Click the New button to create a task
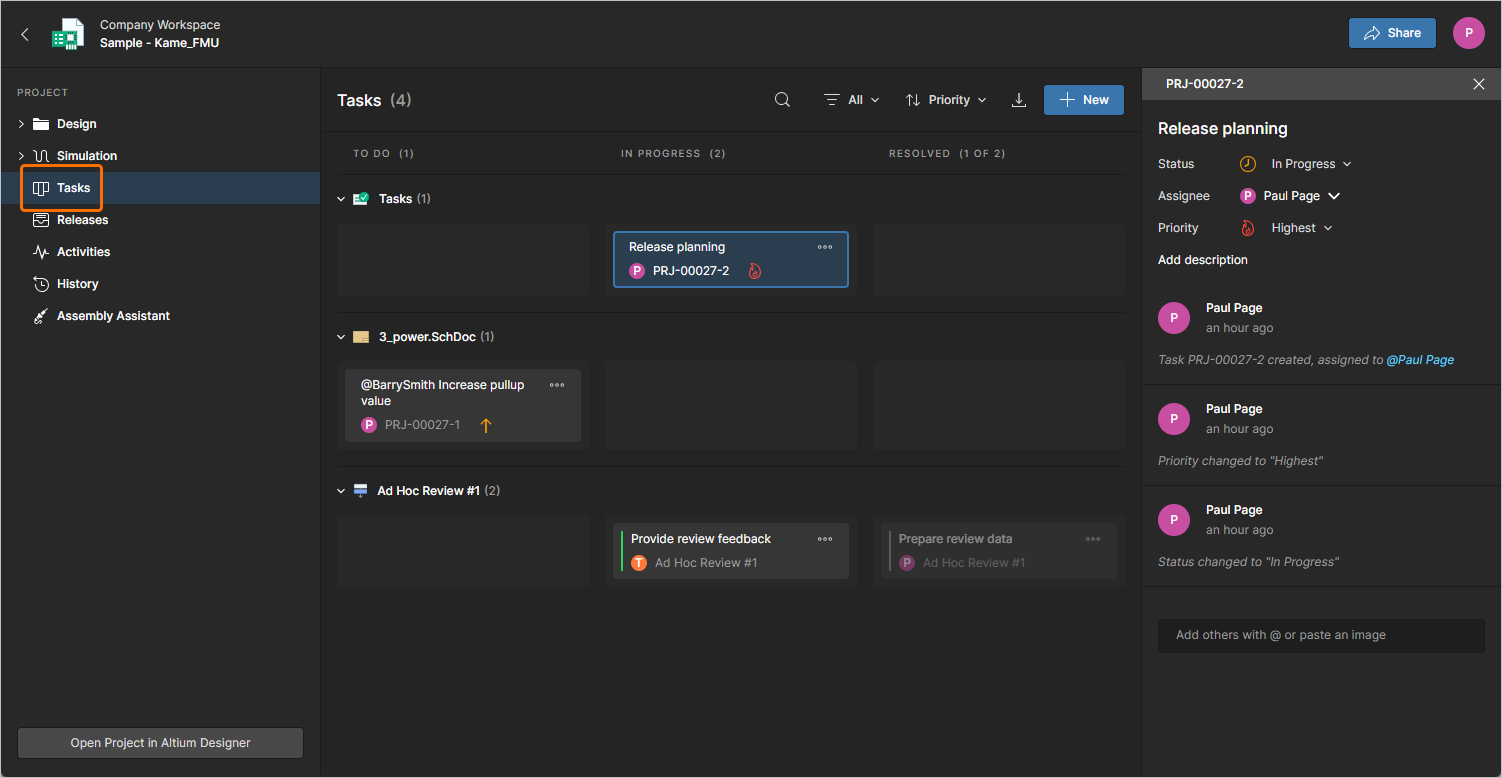The width and height of the screenshot is (1502, 778). 1083,99
